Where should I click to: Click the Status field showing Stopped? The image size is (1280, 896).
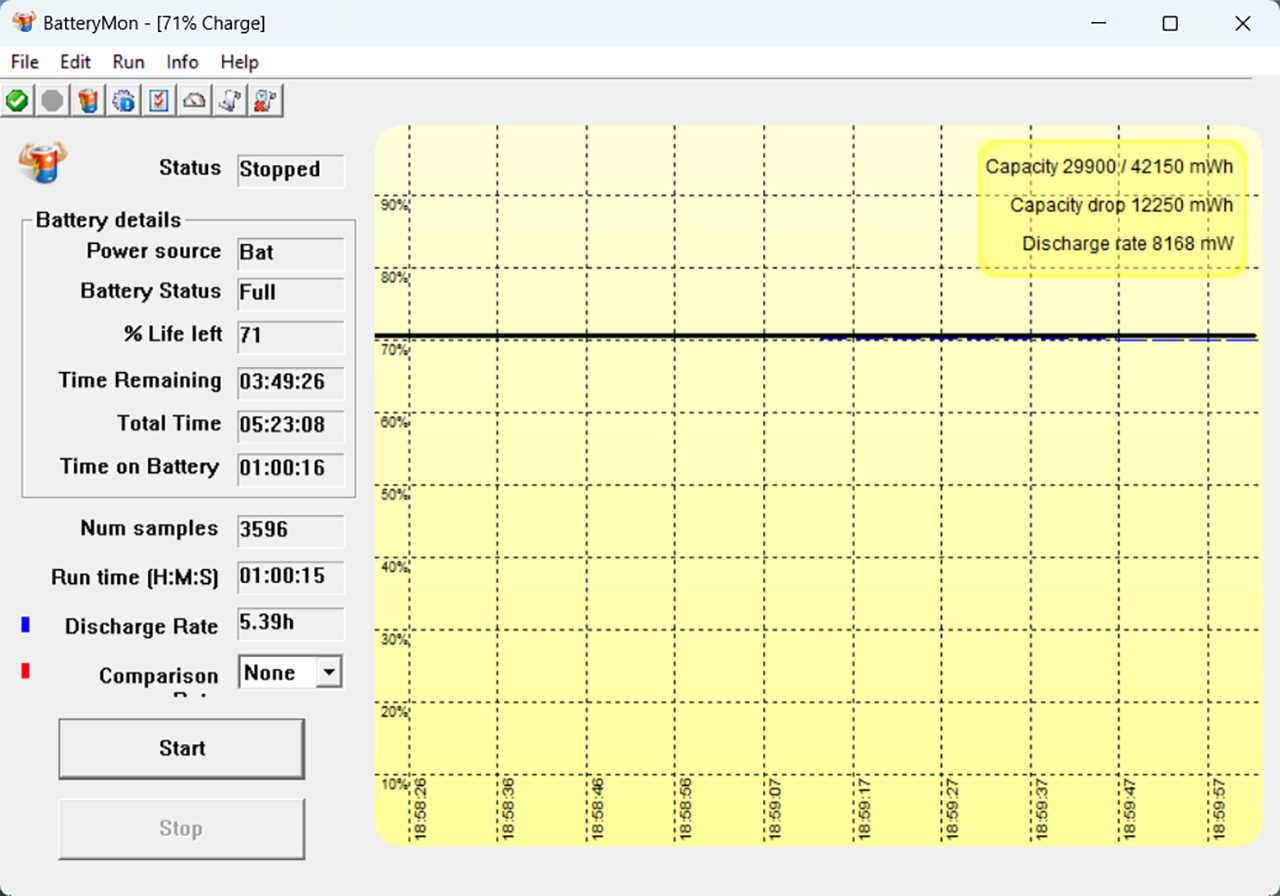click(x=290, y=170)
